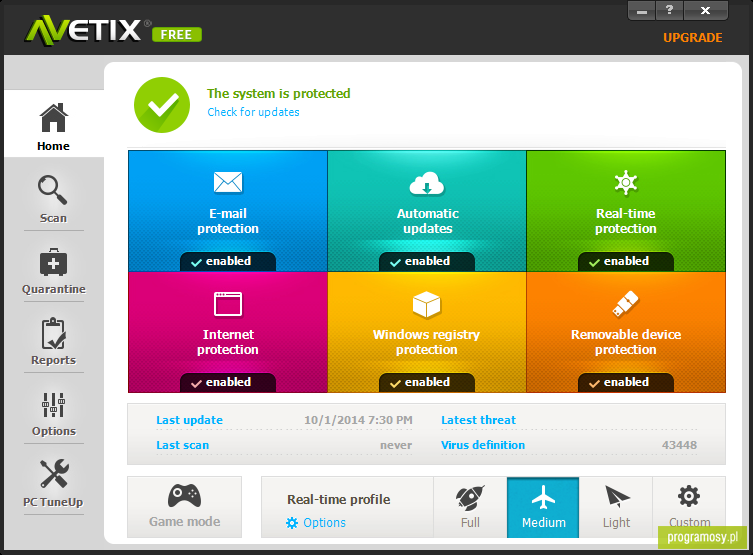Select the Medium real-time profile label

click(544, 522)
